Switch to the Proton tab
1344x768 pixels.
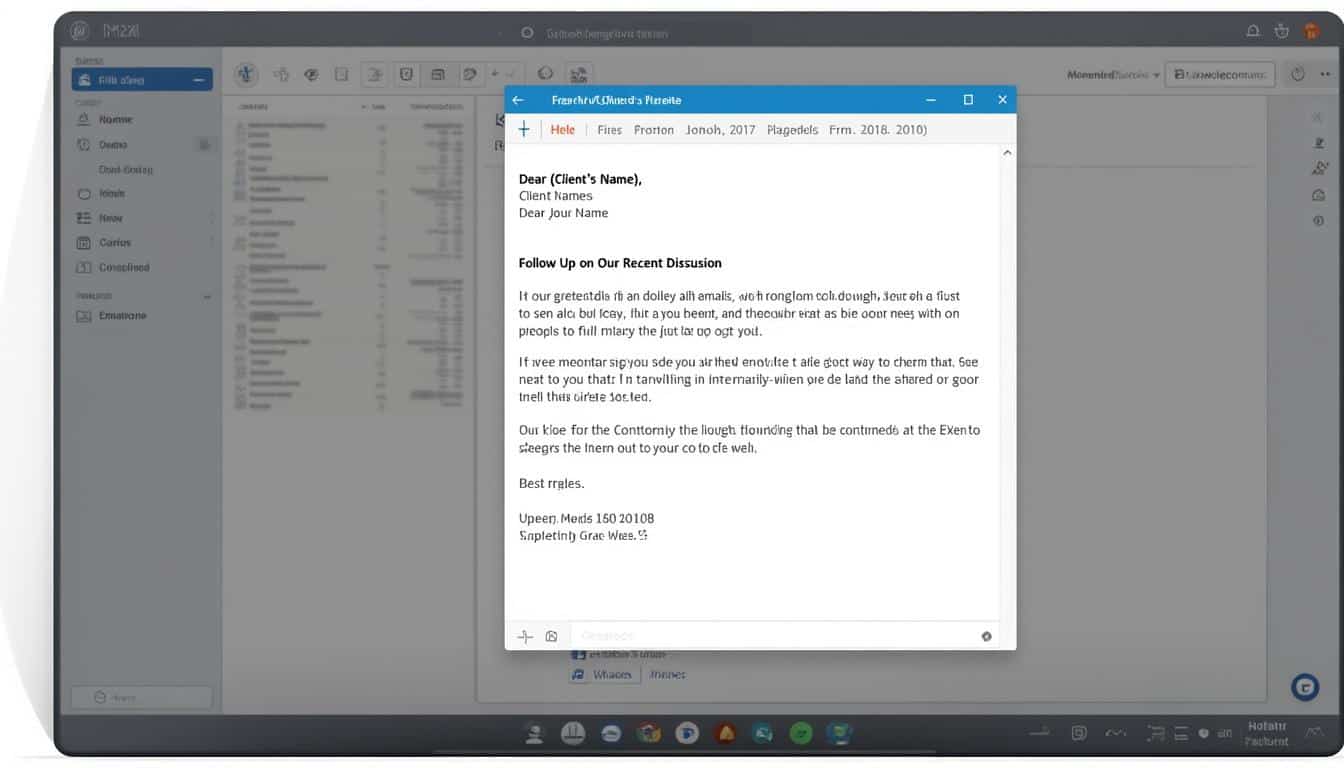tap(653, 129)
